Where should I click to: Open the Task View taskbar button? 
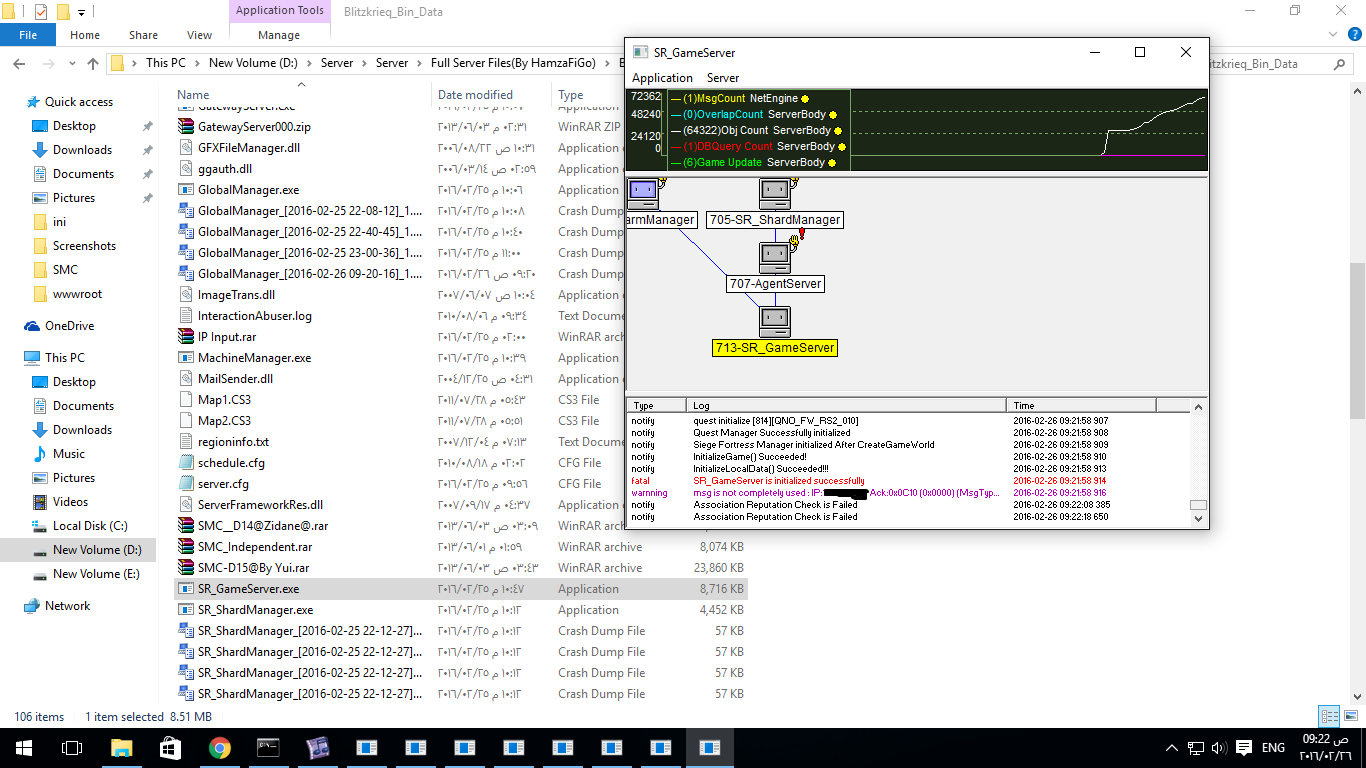(x=72, y=747)
